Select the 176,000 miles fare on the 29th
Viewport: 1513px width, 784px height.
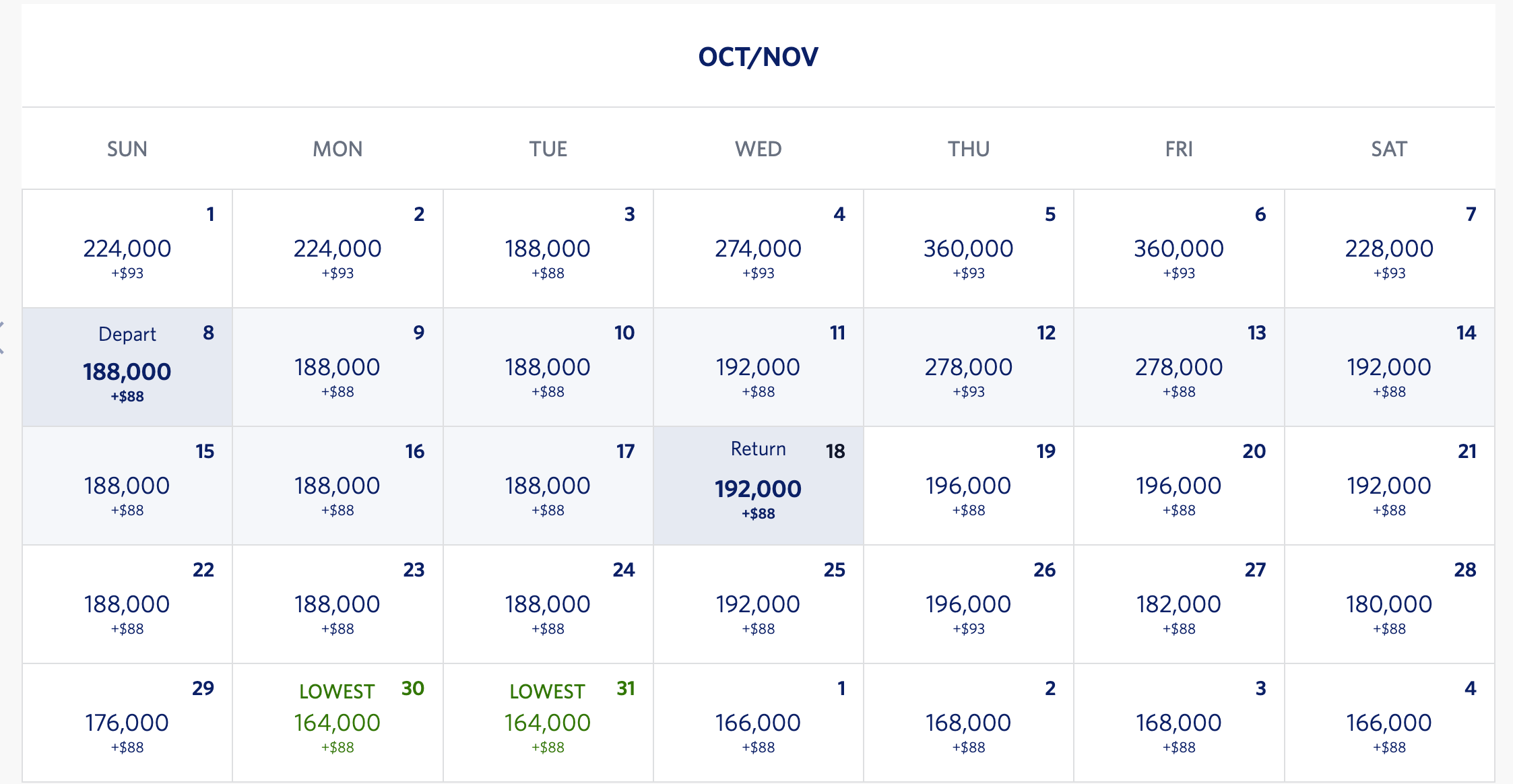(127, 723)
